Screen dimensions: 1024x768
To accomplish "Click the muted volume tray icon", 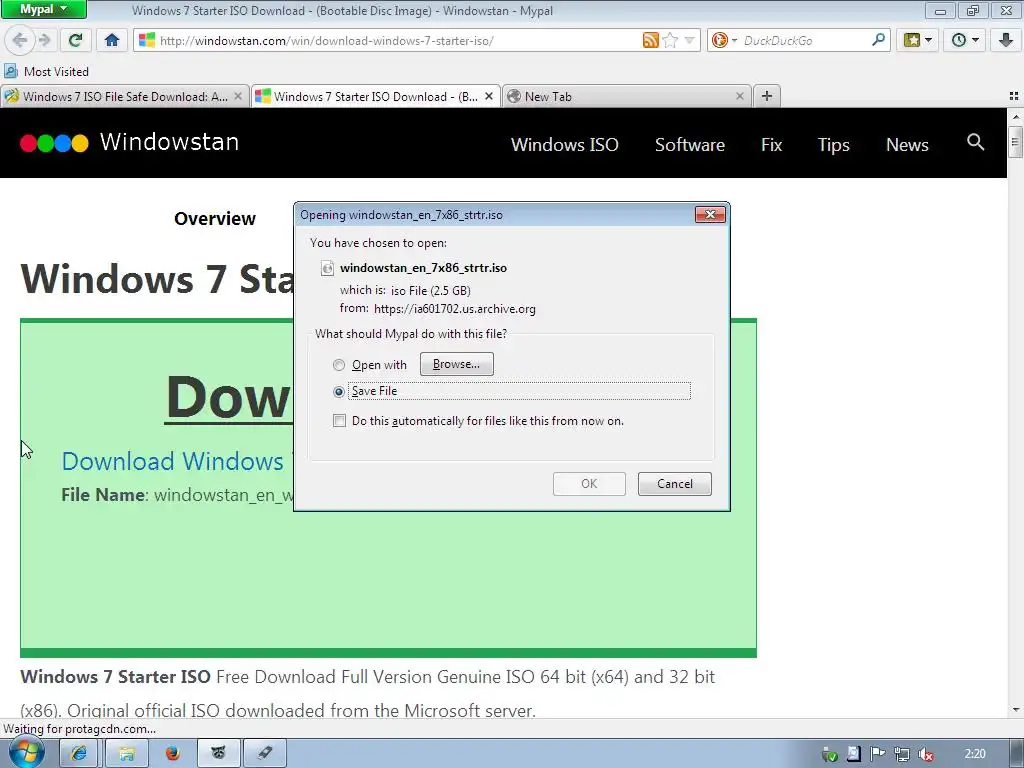I will point(925,754).
